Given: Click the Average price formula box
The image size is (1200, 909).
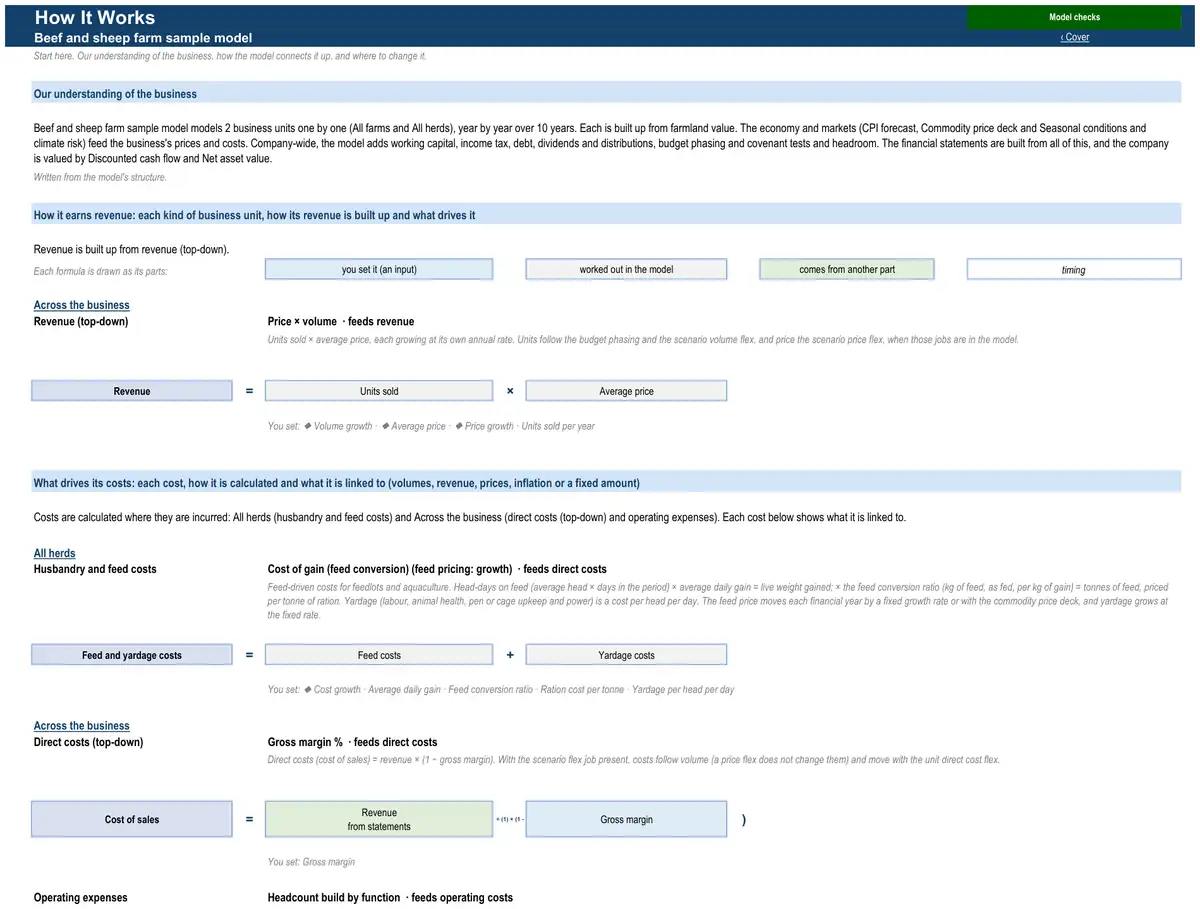Looking at the screenshot, I should coord(626,391).
